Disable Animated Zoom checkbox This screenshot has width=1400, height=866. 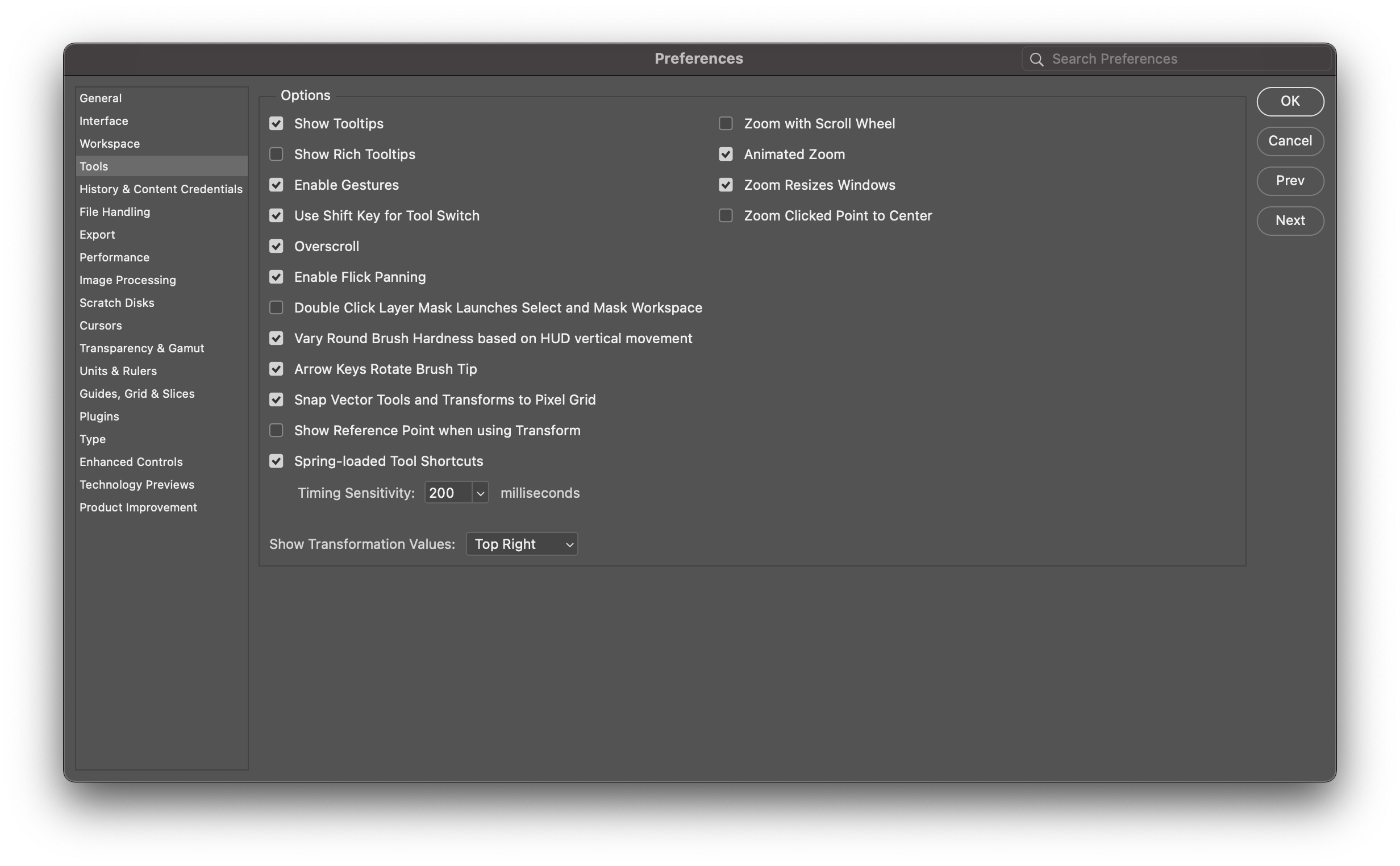pos(726,154)
